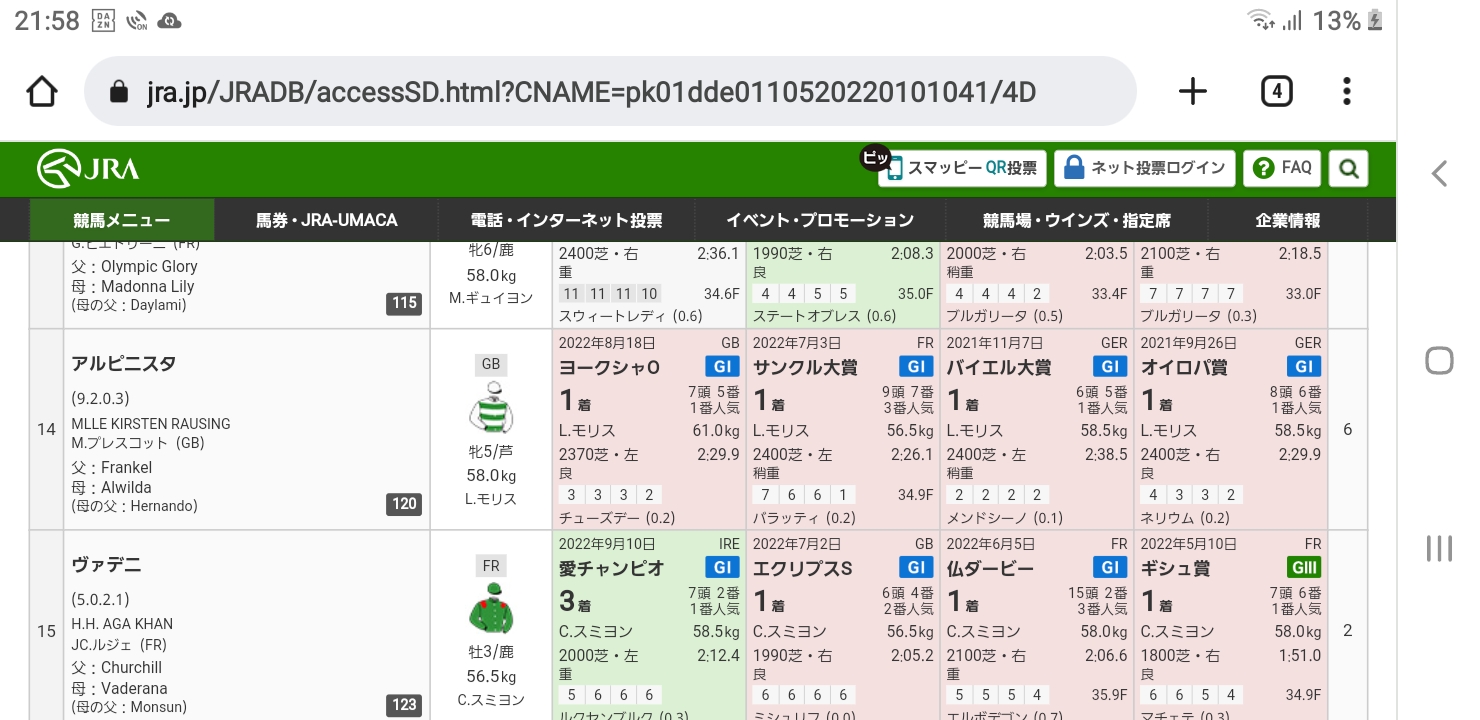Click jockey name C.スミヨン under Vadeni's silks

491,700
